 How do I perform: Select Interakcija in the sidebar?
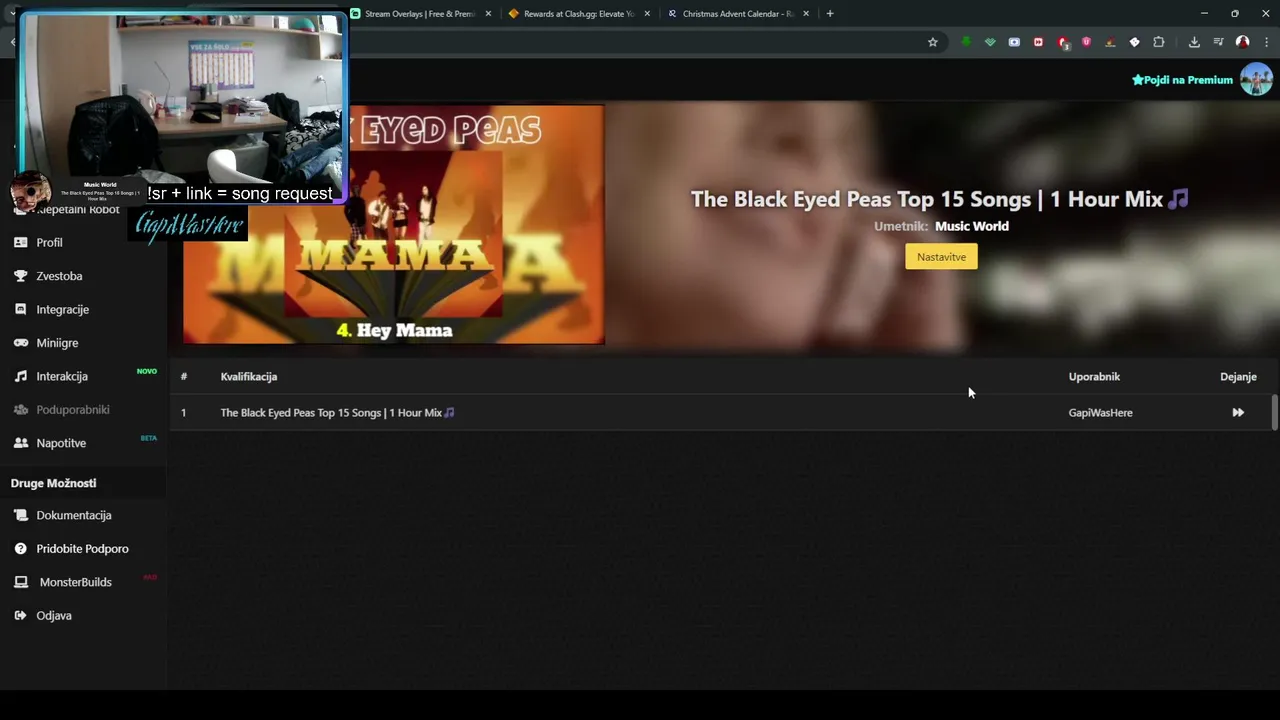62,376
